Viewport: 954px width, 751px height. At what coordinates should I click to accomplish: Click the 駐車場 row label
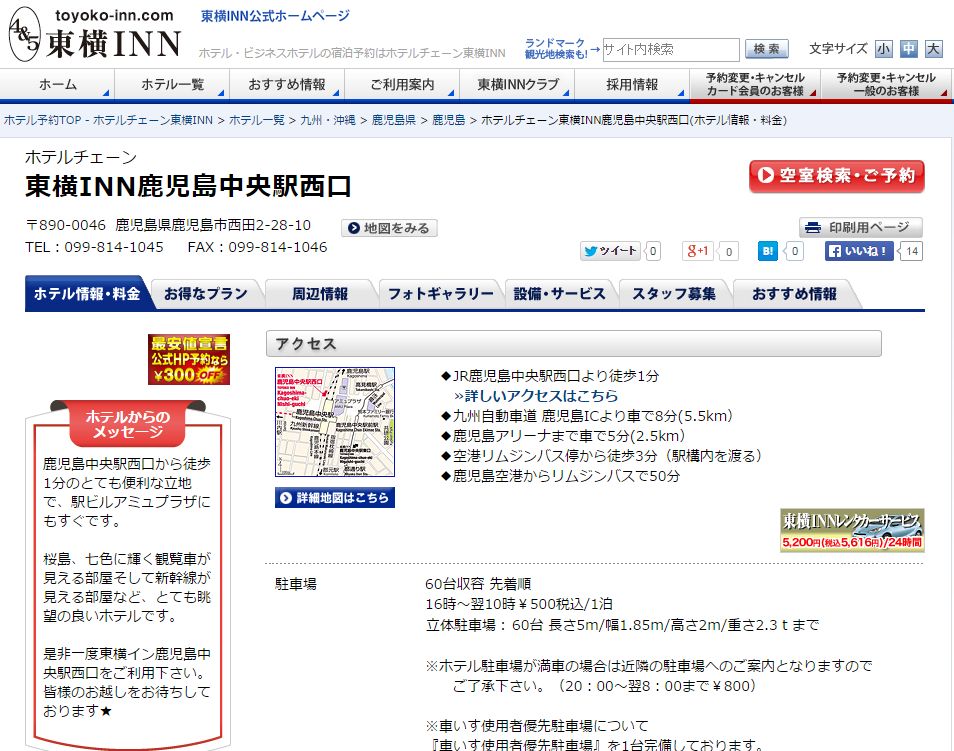point(296,584)
